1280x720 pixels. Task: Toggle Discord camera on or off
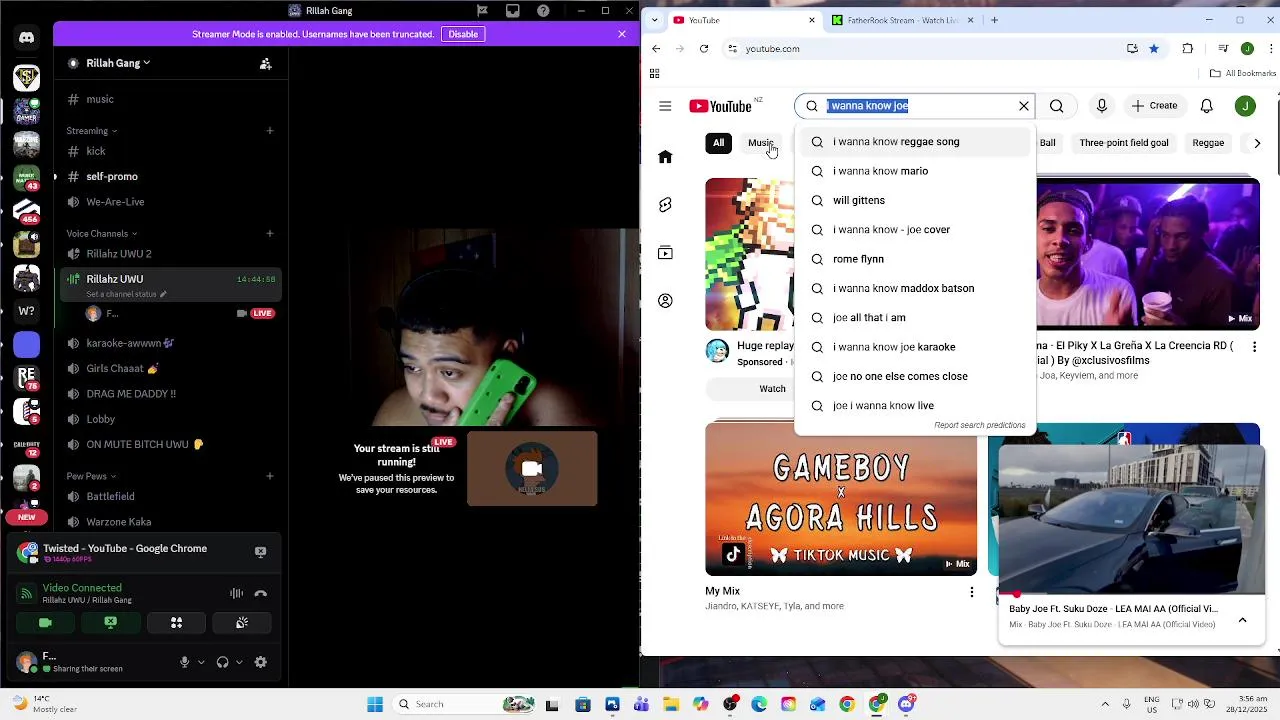[45, 622]
